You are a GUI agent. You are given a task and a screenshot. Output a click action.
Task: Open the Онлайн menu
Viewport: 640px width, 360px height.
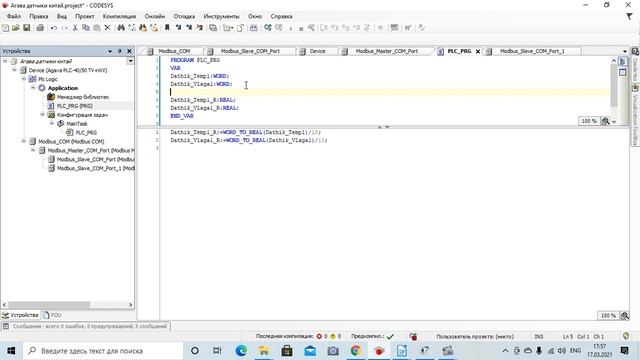[155, 16]
